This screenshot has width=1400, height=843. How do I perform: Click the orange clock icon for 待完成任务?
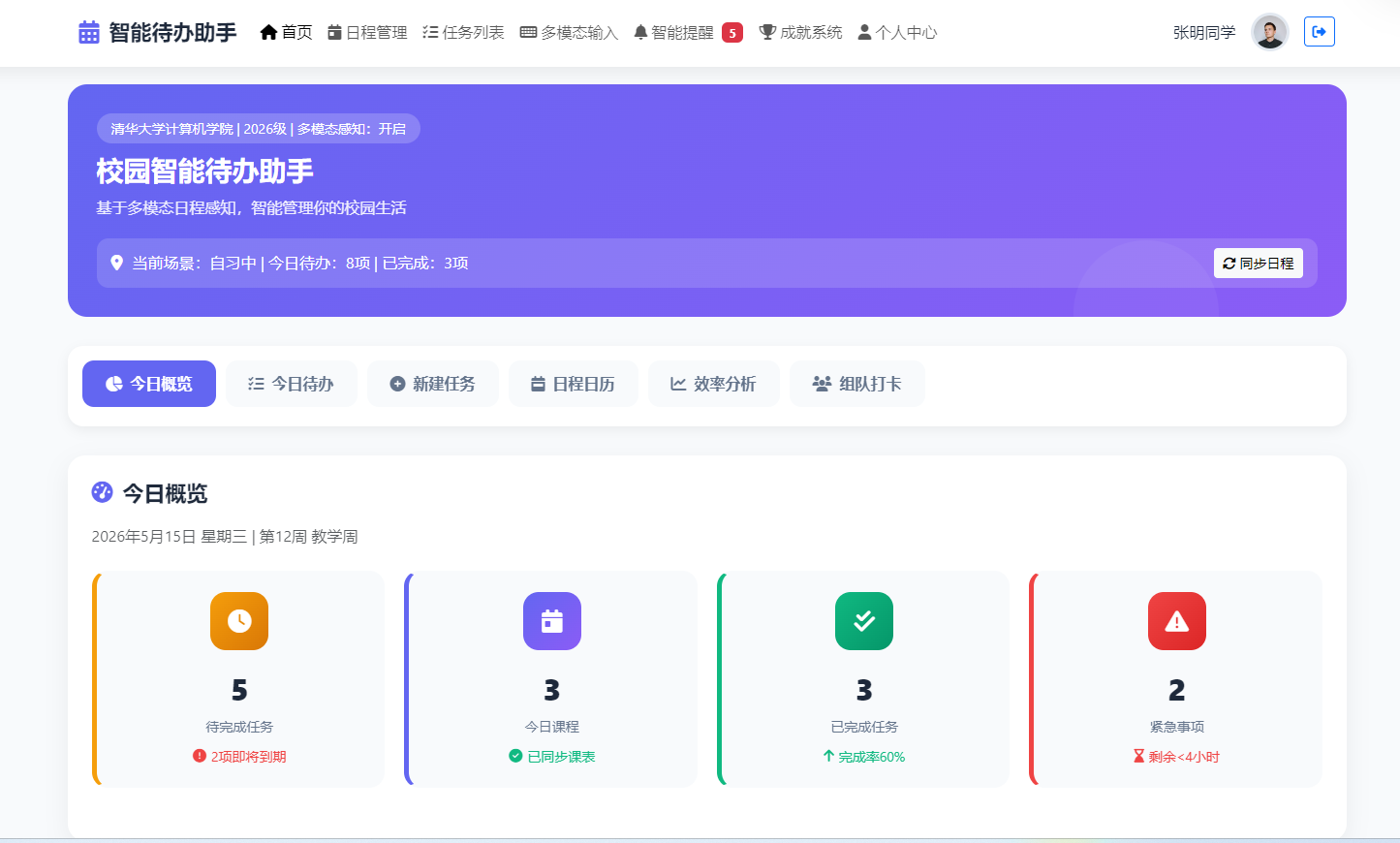239,621
